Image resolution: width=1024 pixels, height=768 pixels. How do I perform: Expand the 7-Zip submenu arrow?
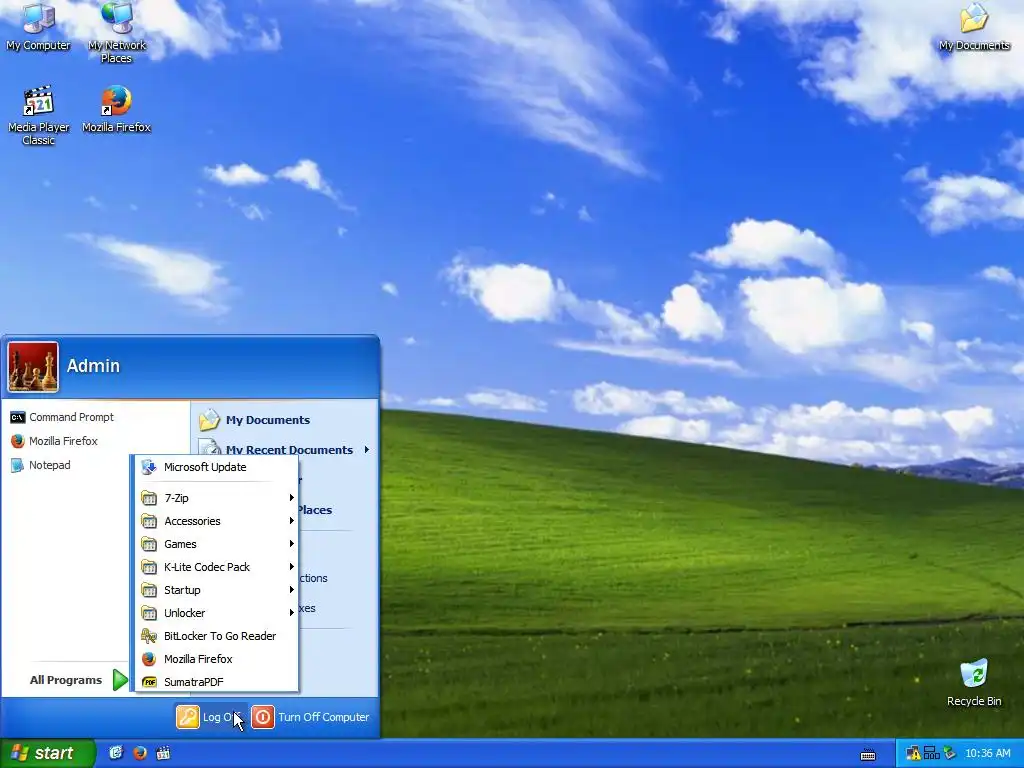pos(291,498)
